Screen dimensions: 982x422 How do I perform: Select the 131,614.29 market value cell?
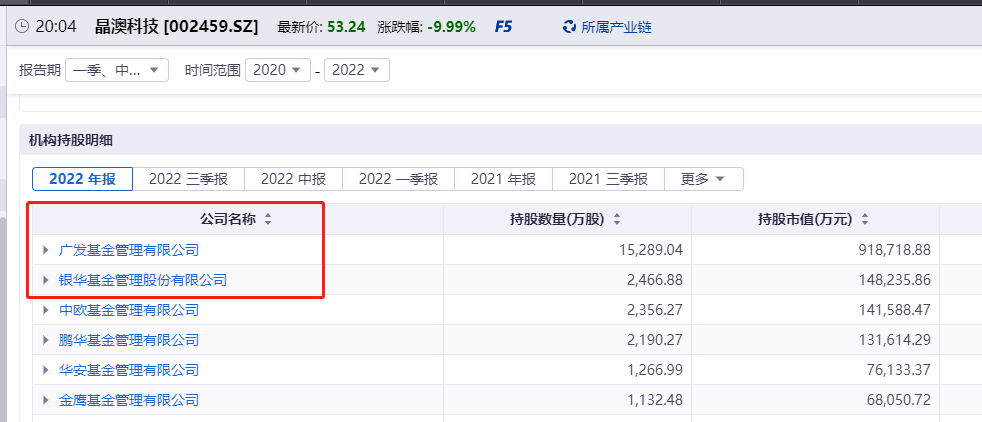815,340
